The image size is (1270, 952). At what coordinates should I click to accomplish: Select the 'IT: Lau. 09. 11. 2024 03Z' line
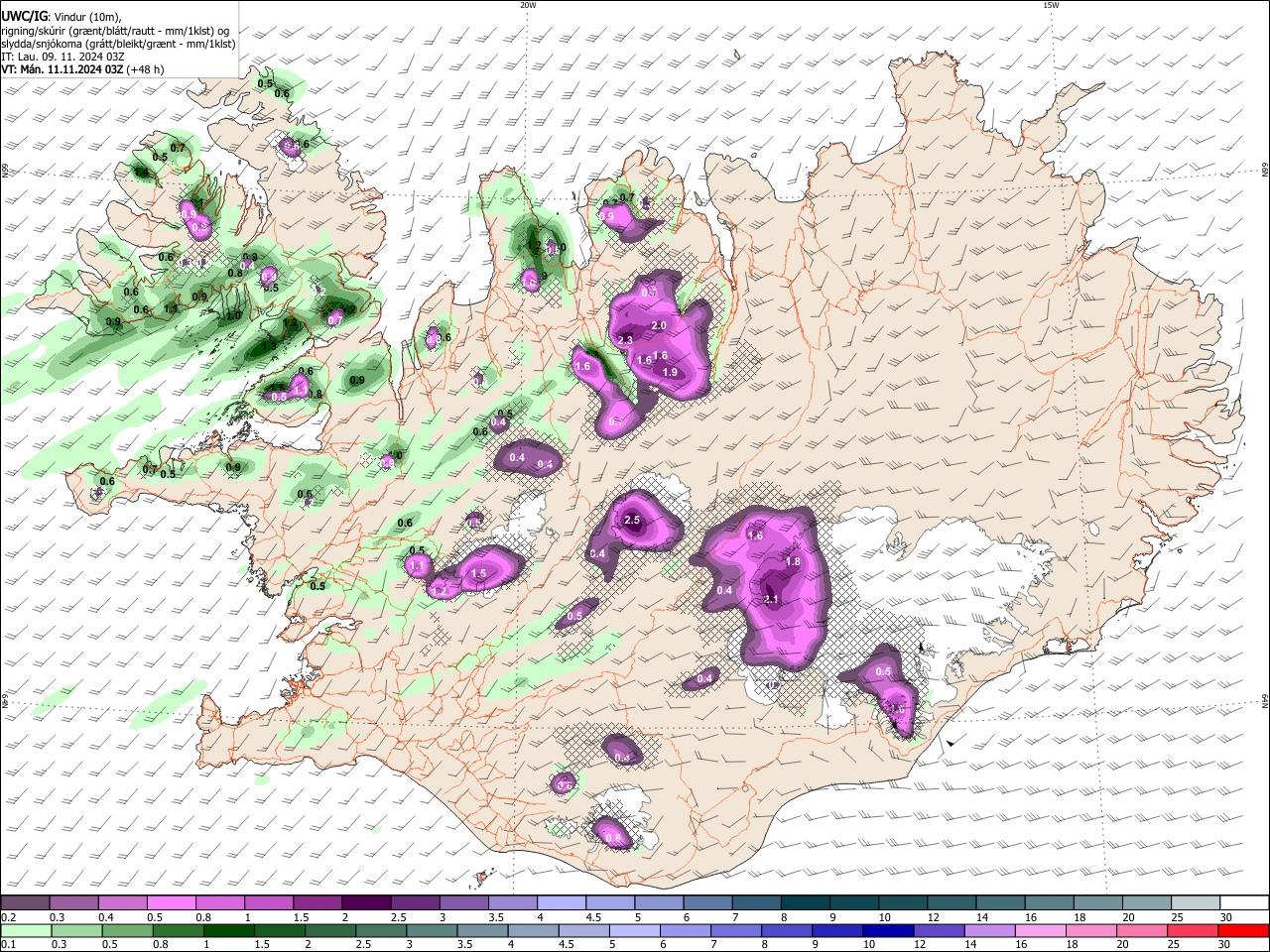(63, 57)
